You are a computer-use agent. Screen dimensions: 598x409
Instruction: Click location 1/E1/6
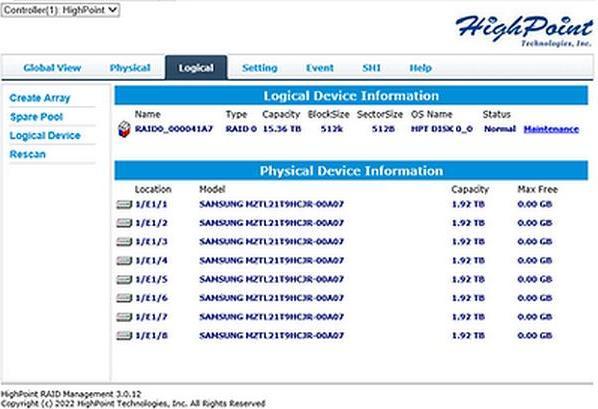pyautogui.click(x=151, y=298)
